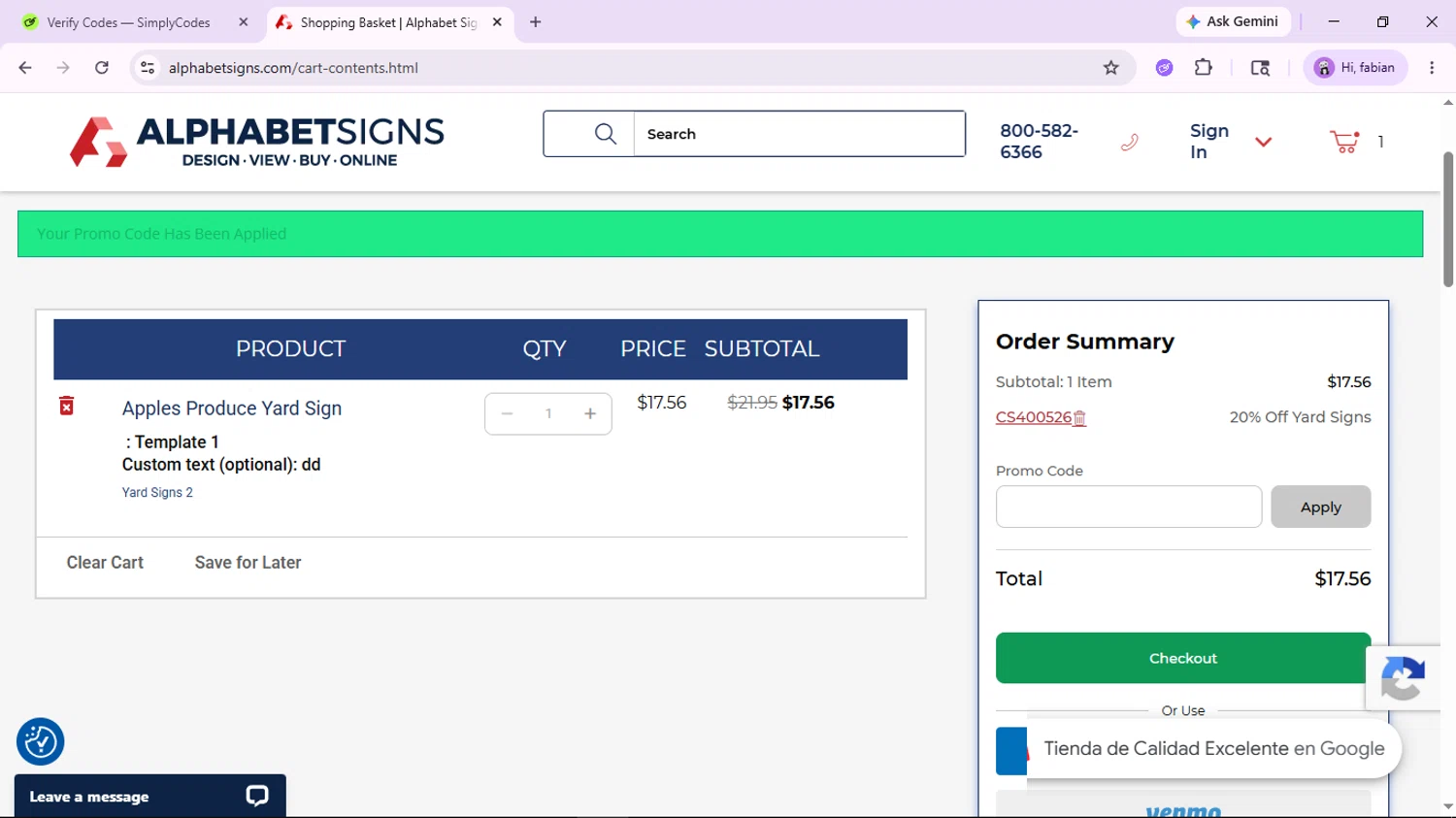Reload the current page
This screenshot has width=1456, height=818.
point(102,68)
